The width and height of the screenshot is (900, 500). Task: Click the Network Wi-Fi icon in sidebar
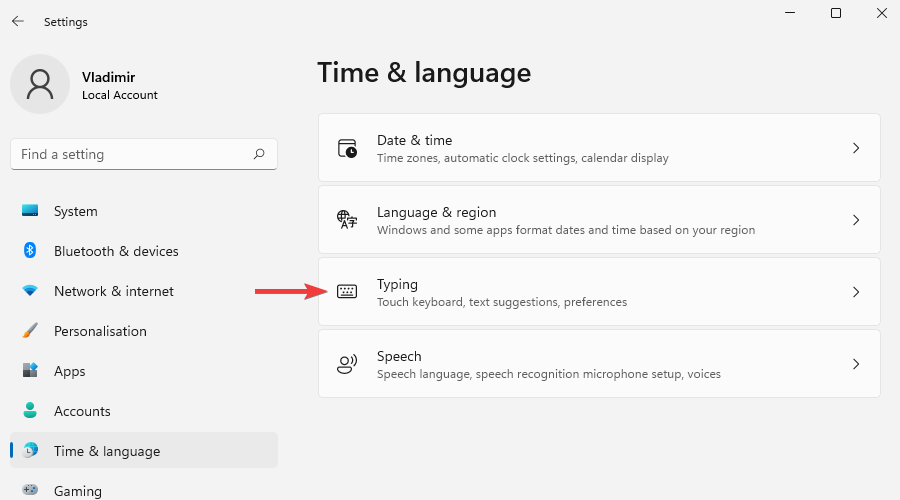[30, 291]
